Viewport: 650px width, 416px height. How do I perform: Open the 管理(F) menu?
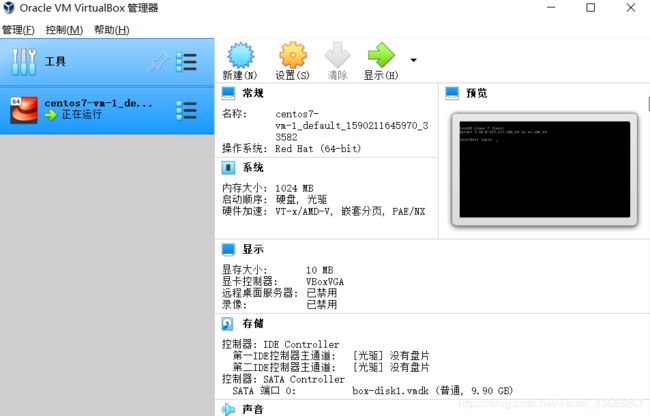coord(18,30)
